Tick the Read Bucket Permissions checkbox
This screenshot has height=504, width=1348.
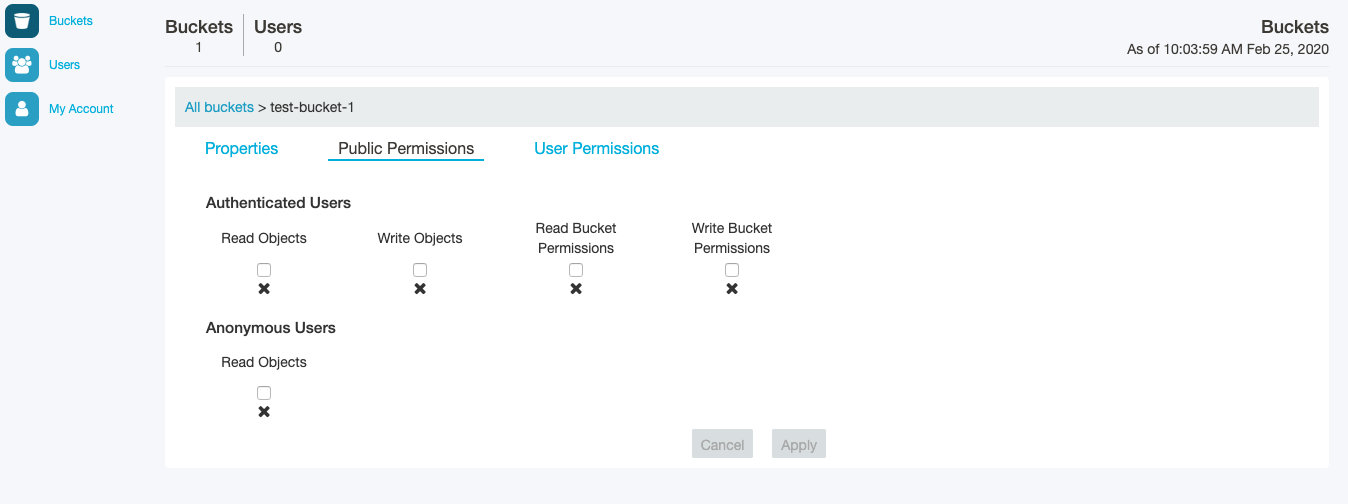tap(576, 270)
